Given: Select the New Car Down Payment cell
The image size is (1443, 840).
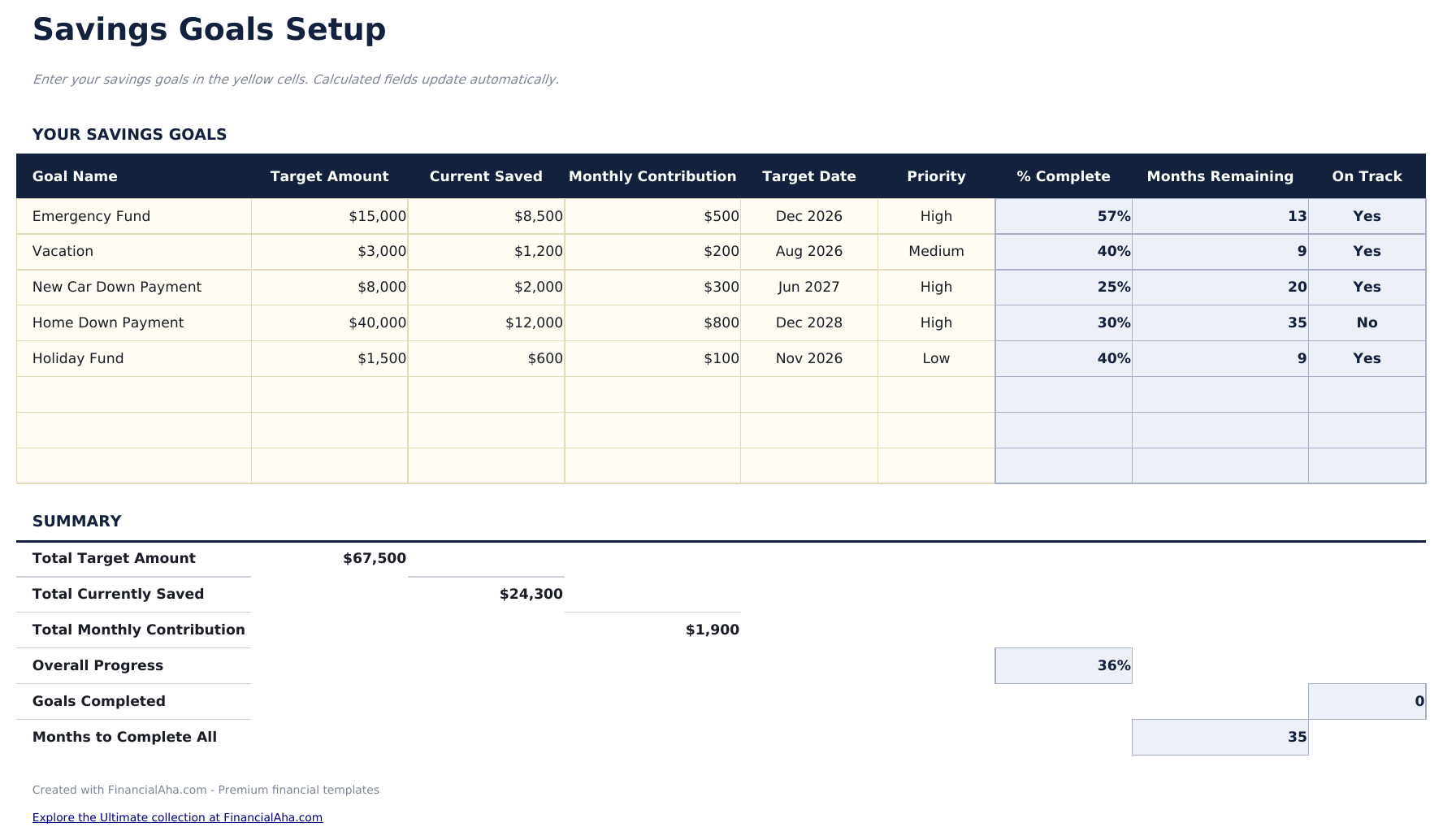Looking at the screenshot, I should tap(116, 287).
